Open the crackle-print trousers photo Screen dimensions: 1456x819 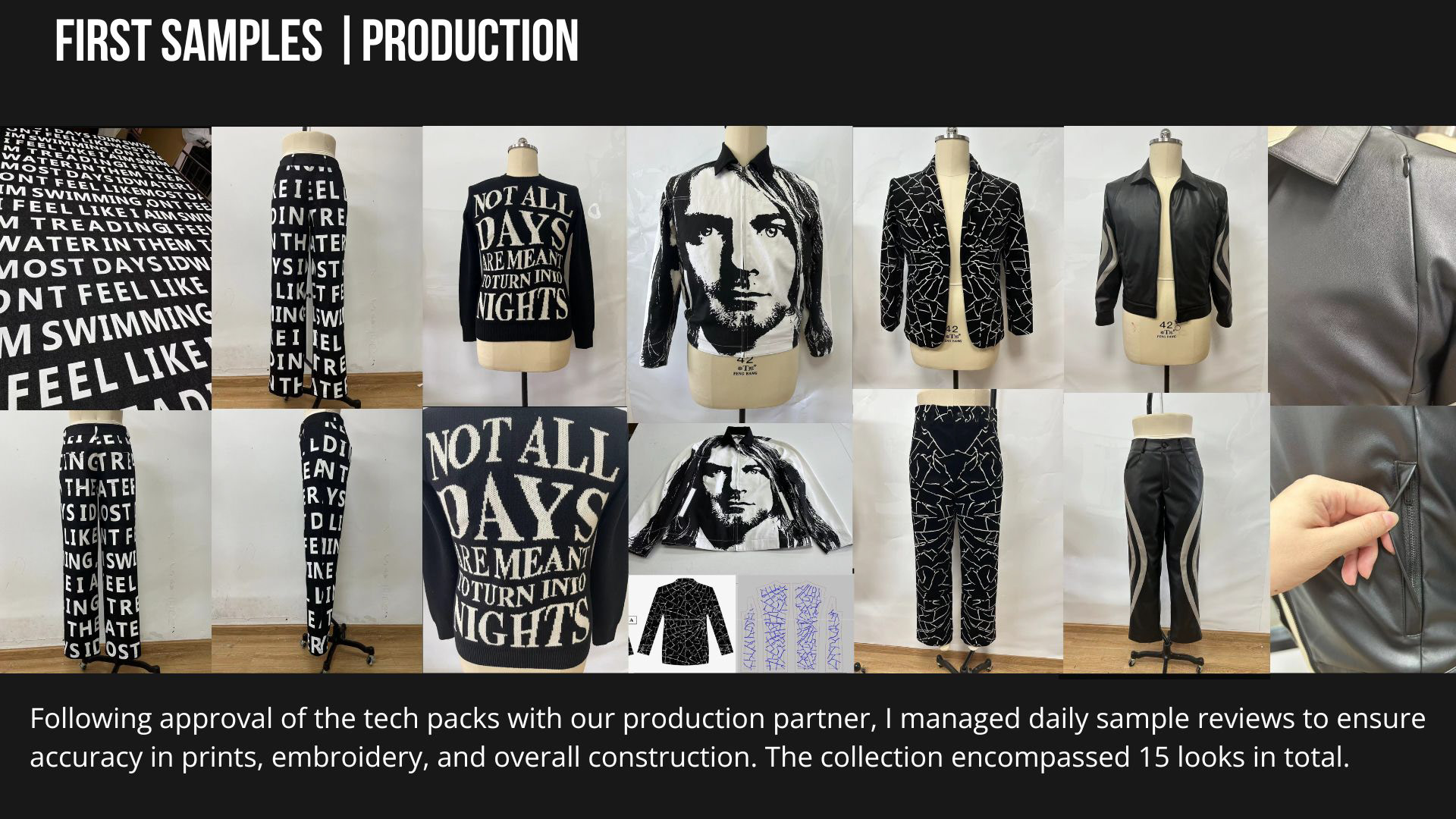(x=959, y=532)
